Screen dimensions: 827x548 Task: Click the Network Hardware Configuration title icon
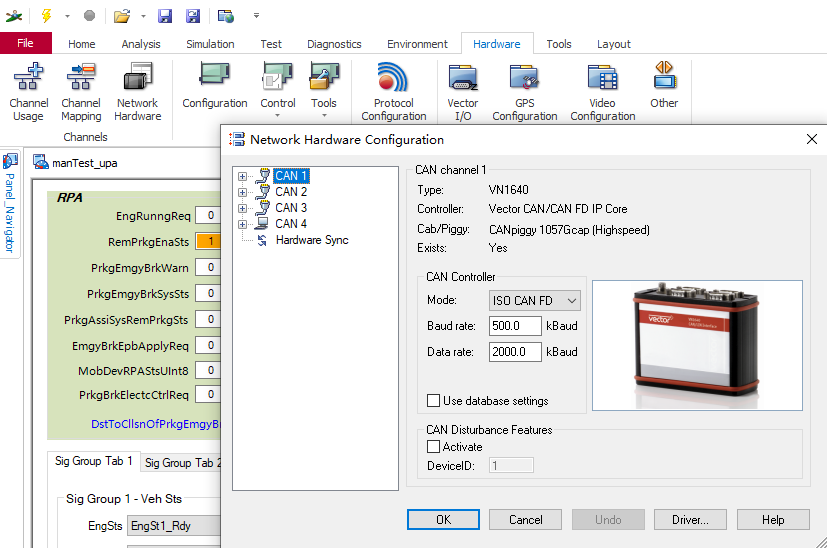(x=237, y=139)
